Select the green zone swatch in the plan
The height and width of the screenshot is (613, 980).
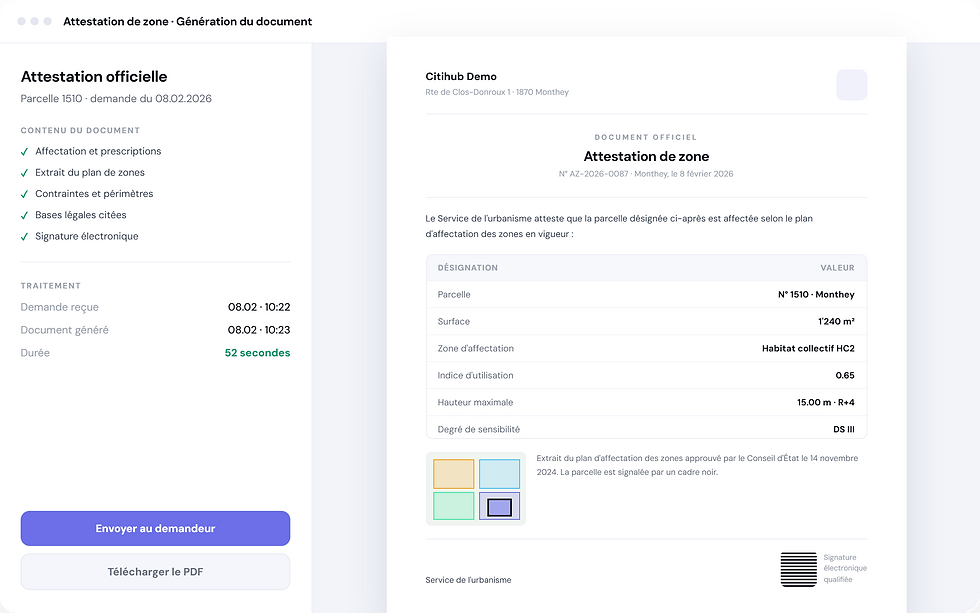tap(454, 506)
